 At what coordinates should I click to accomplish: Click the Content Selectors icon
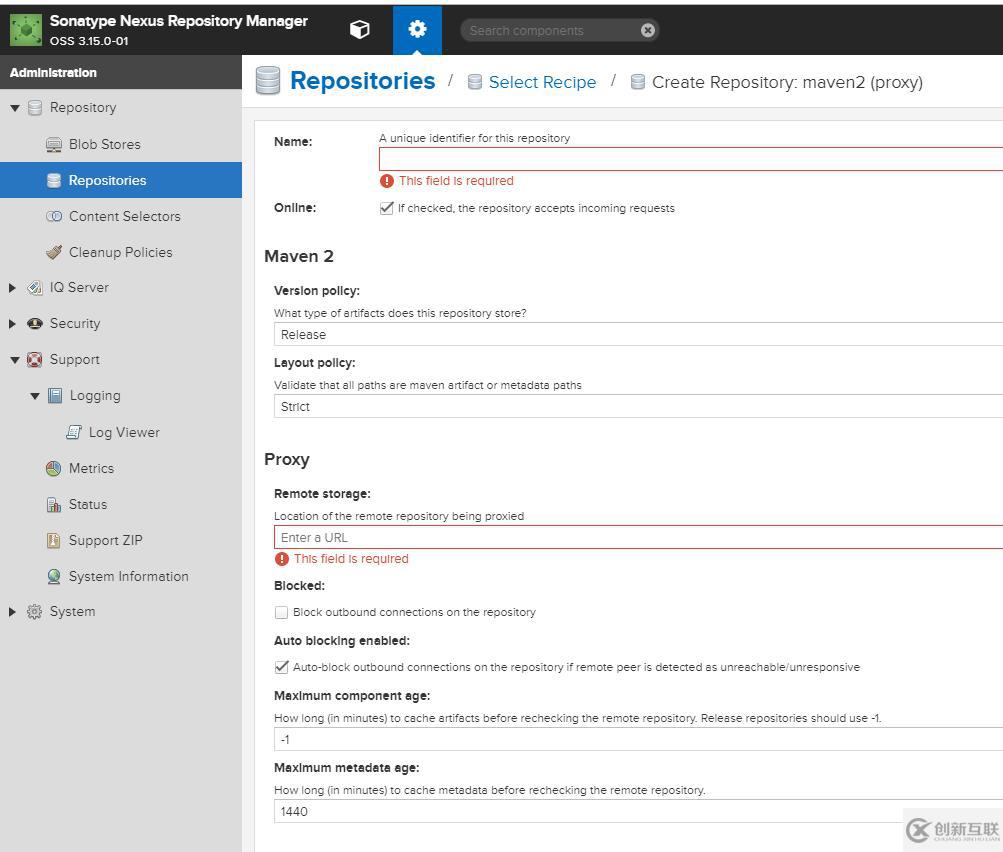coord(54,216)
